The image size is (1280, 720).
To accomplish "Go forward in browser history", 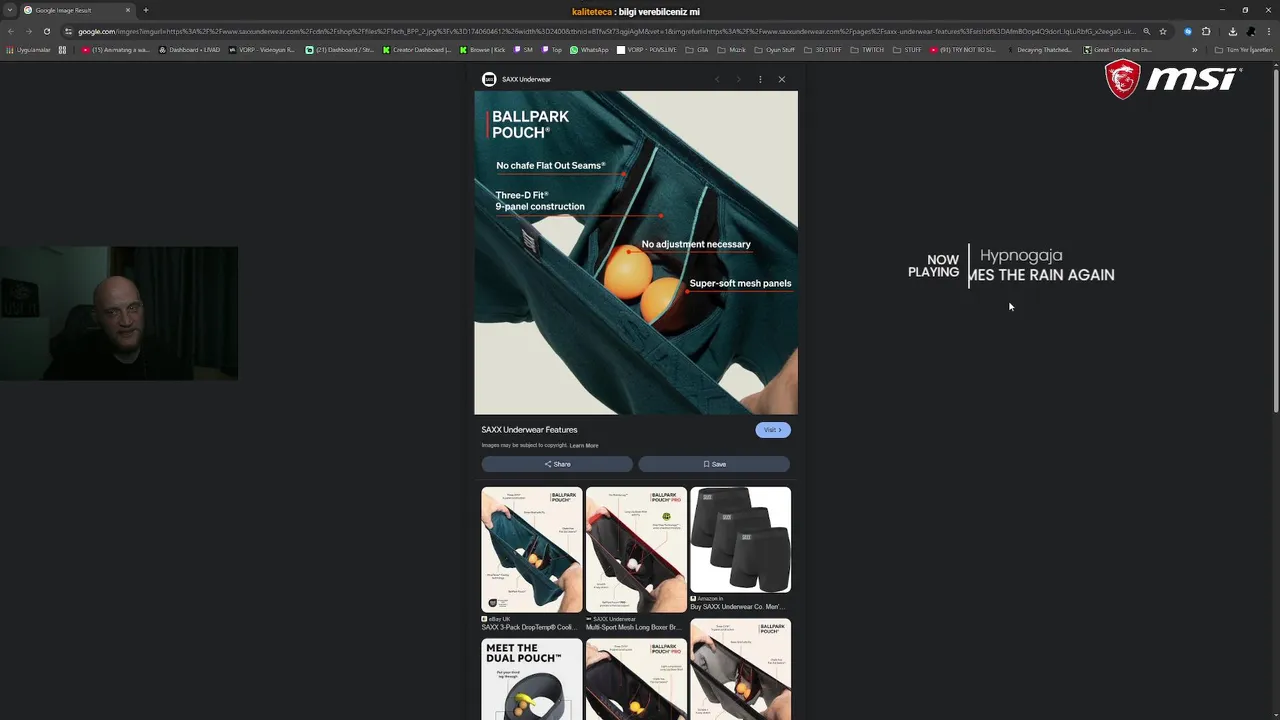I will tap(28, 31).
